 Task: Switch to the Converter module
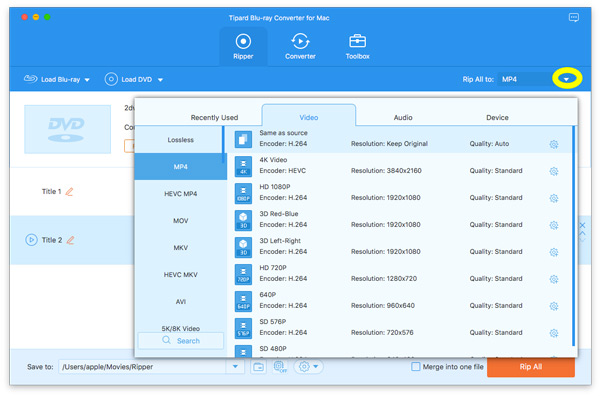point(300,47)
